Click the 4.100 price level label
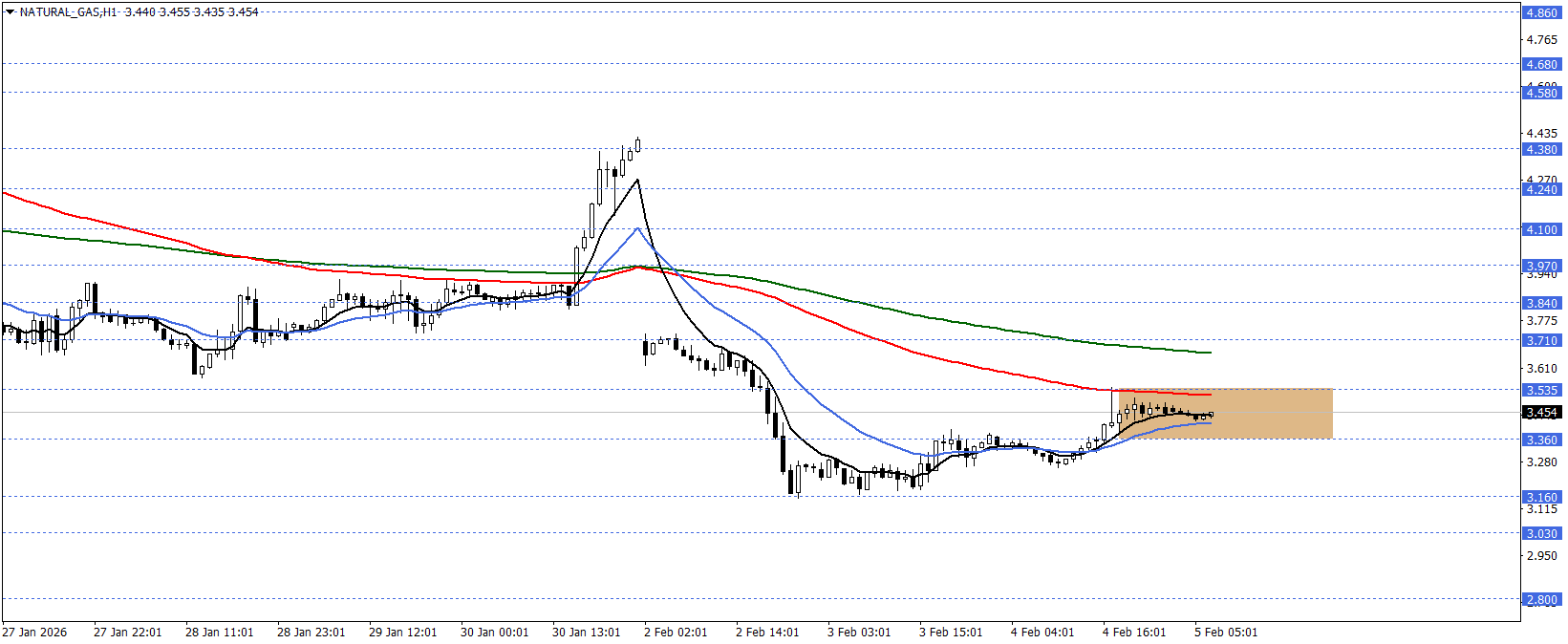The image size is (1568, 644). [1540, 229]
